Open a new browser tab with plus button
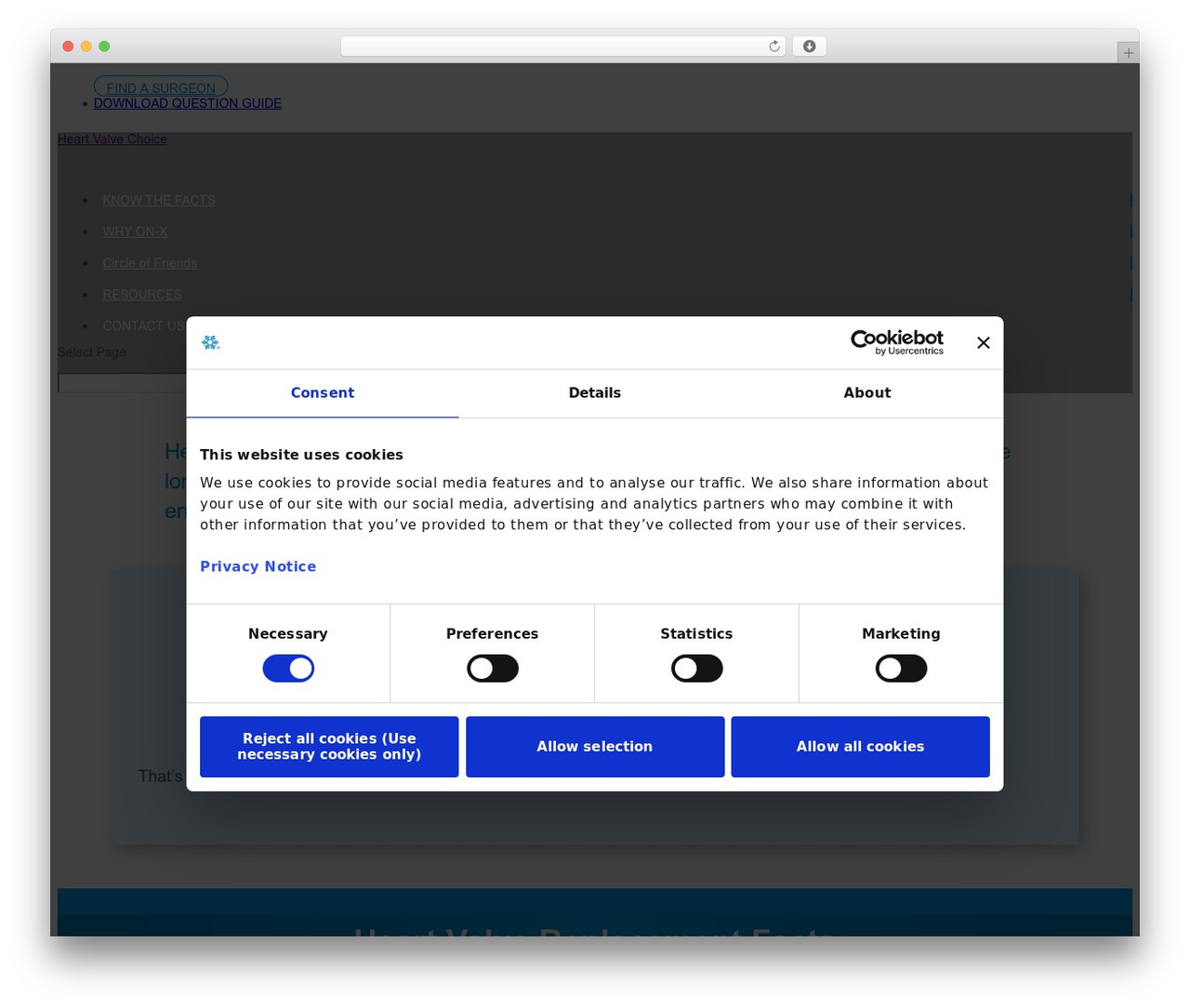This screenshot has width=1190, height=1008. 1128,53
